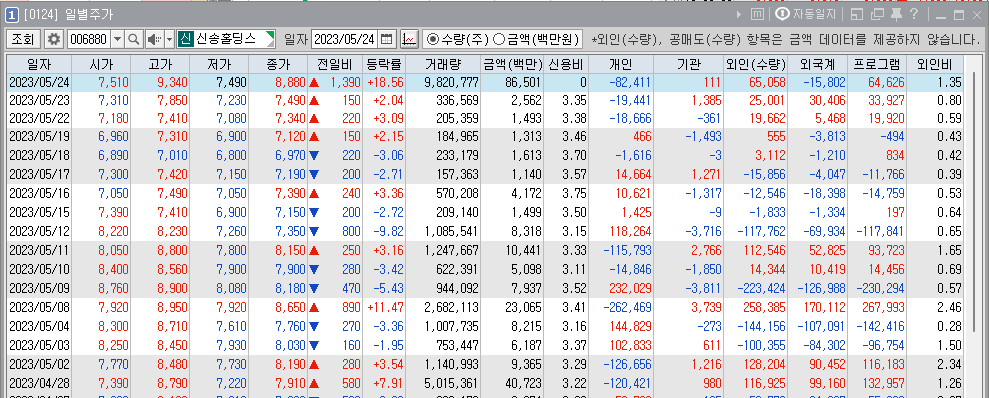Click the duplicate window icon
The image size is (989, 398).
click(x=877, y=14)
